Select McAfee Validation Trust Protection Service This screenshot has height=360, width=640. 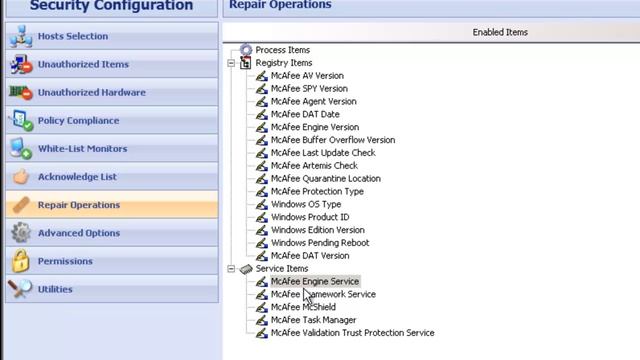pyautogui.click(x=353, y=333)
